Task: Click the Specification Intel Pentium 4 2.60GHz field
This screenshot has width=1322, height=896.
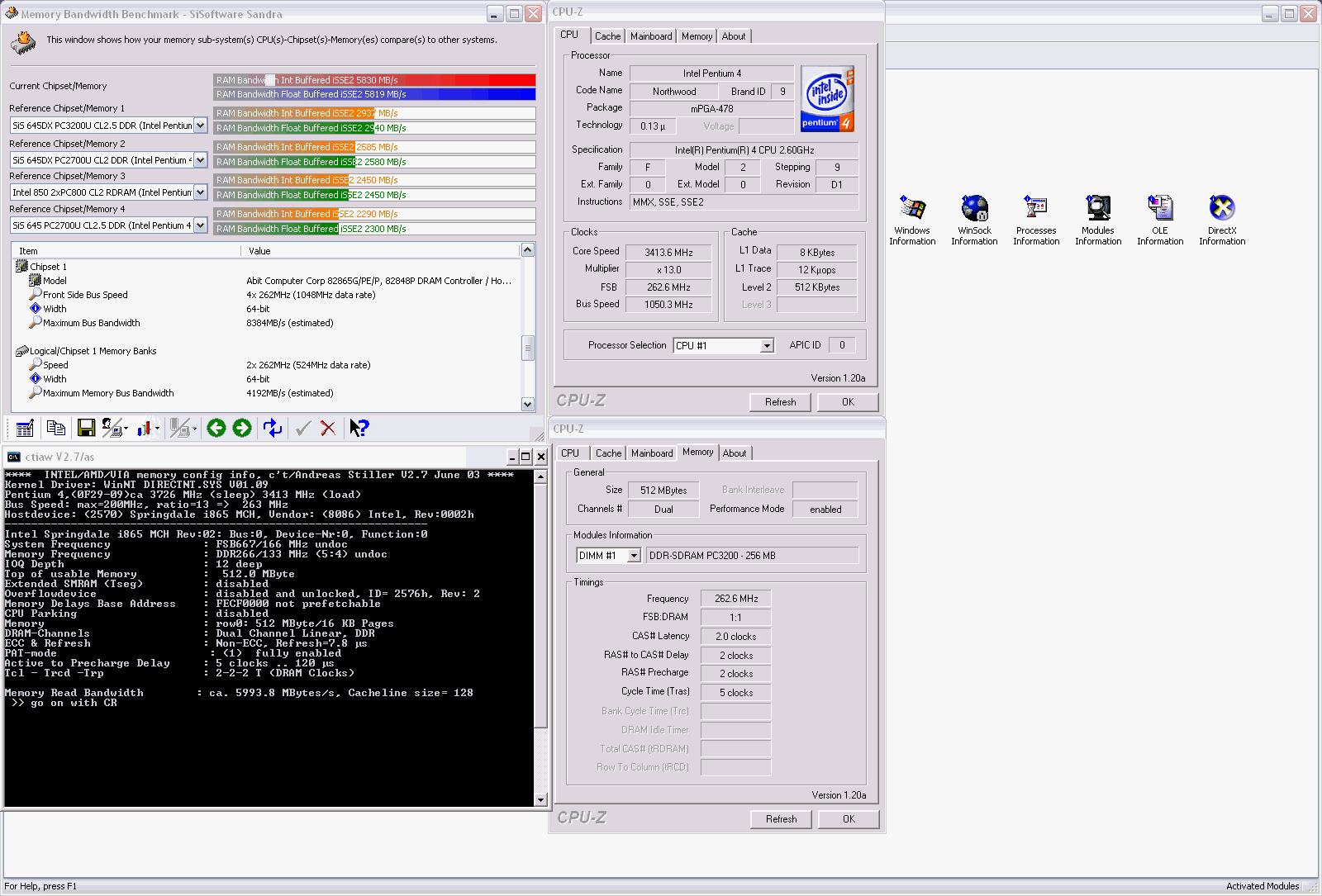Action: click(x=744, y=150)
